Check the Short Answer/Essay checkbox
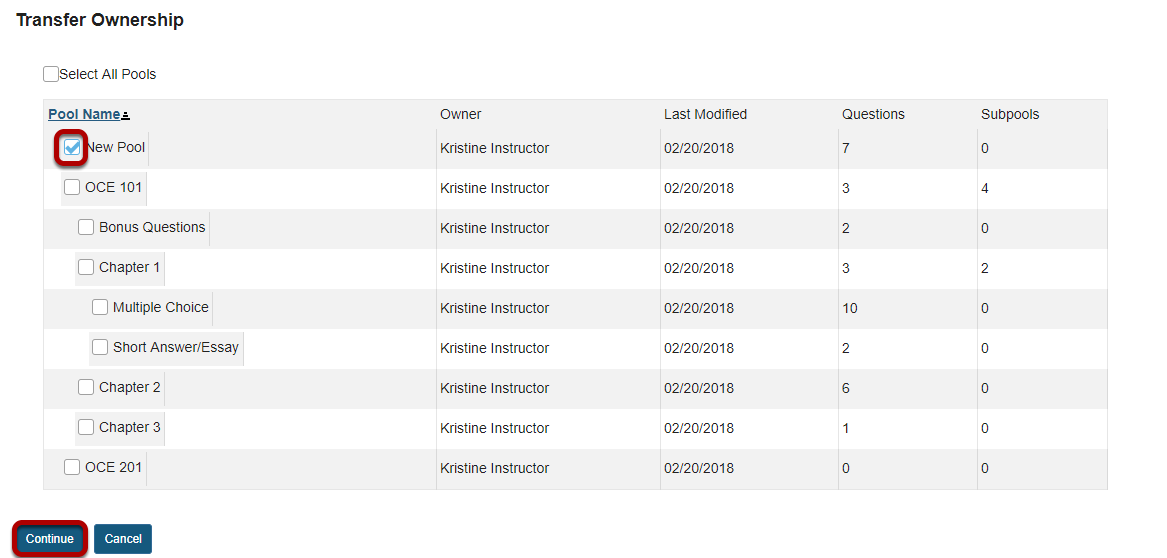The width and height of the screenshot is (1167, 558). coord(100,347)
